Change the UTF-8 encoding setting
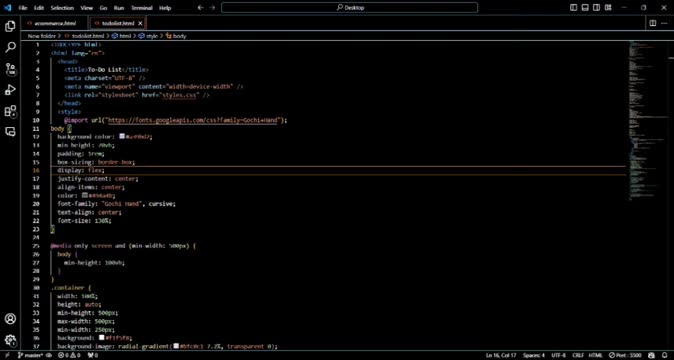This screenshot has height=360, width=674. click(x=558, y=355)
